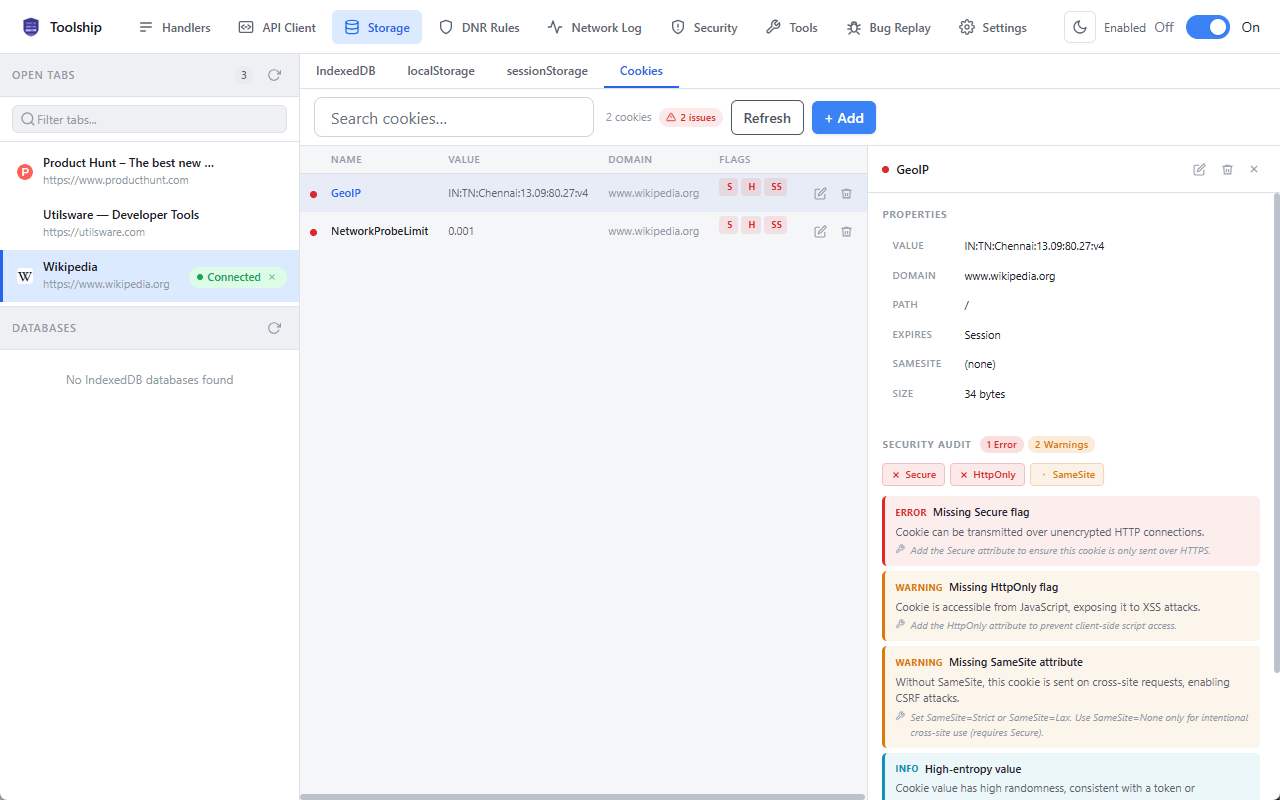Click the HttpOnly audit chip
Screen dimensions: 1280x800
pyautogui.click(x=987, y=475)
